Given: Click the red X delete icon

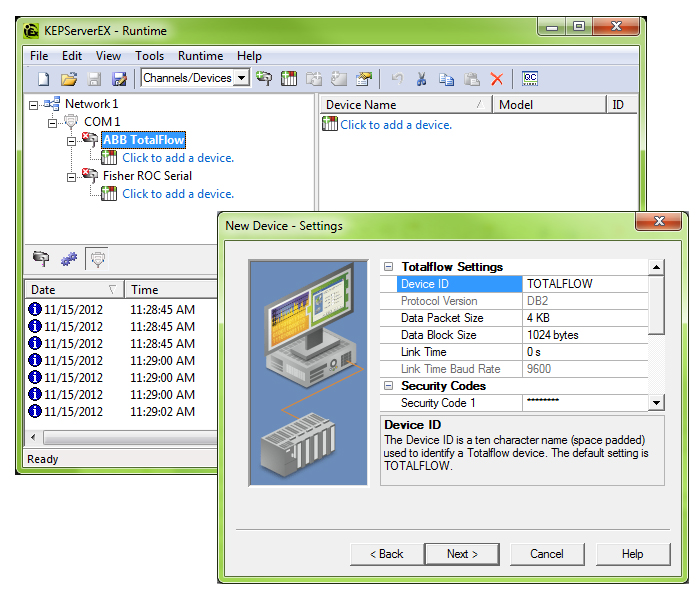Looking at the screenshot, I should 496,78.
